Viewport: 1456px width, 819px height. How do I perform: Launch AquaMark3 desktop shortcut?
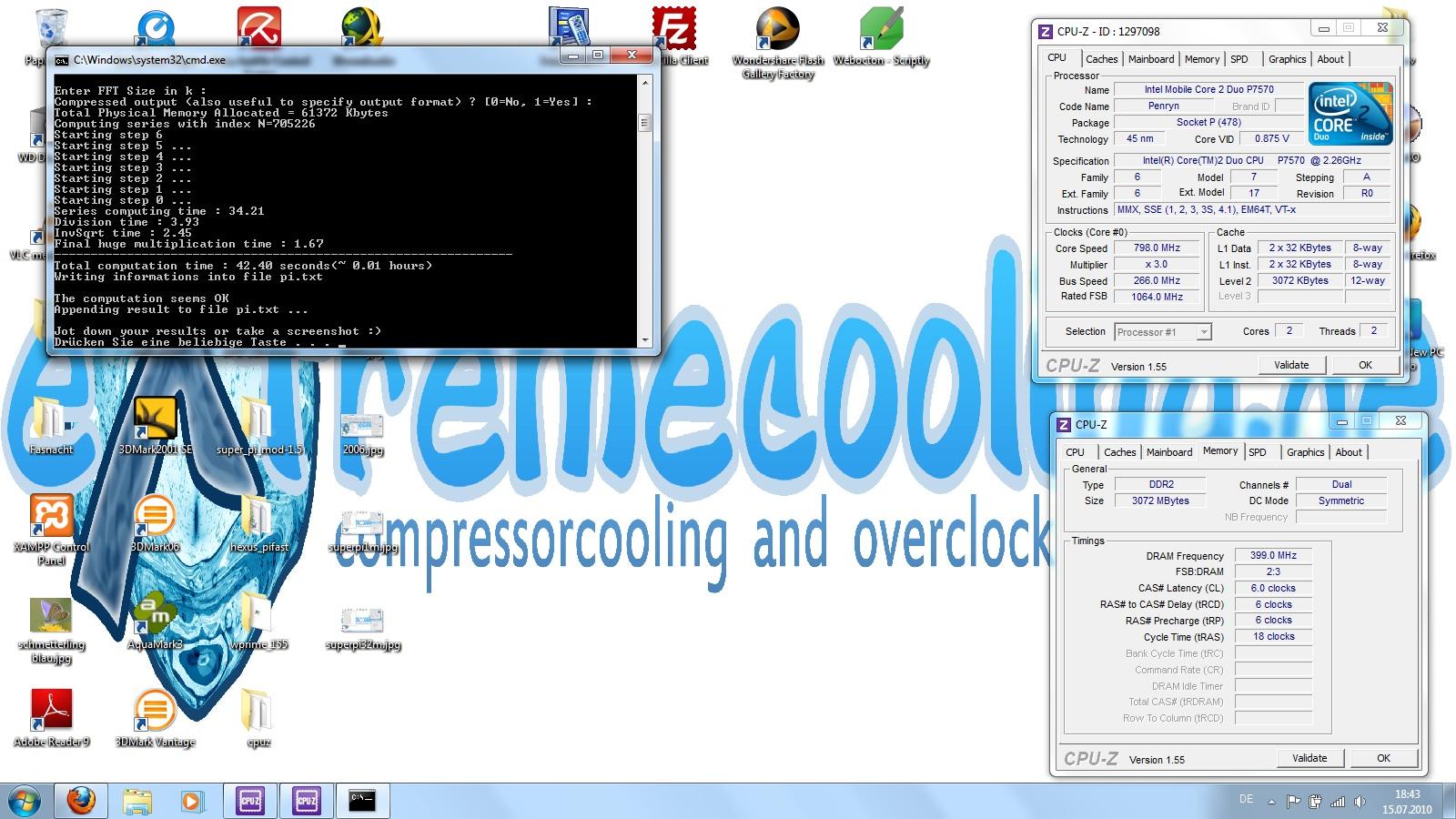coord(156,621)
